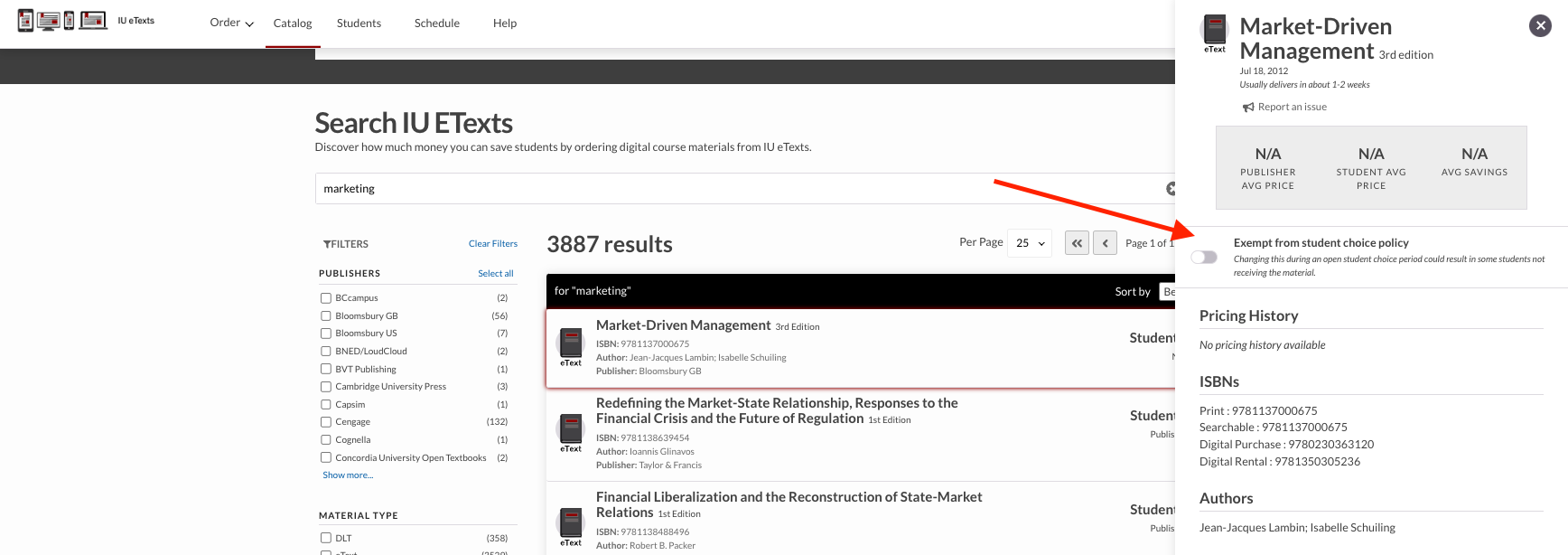
Task: Check the Cengage publisher filter
Action: (x=326, y=422)
